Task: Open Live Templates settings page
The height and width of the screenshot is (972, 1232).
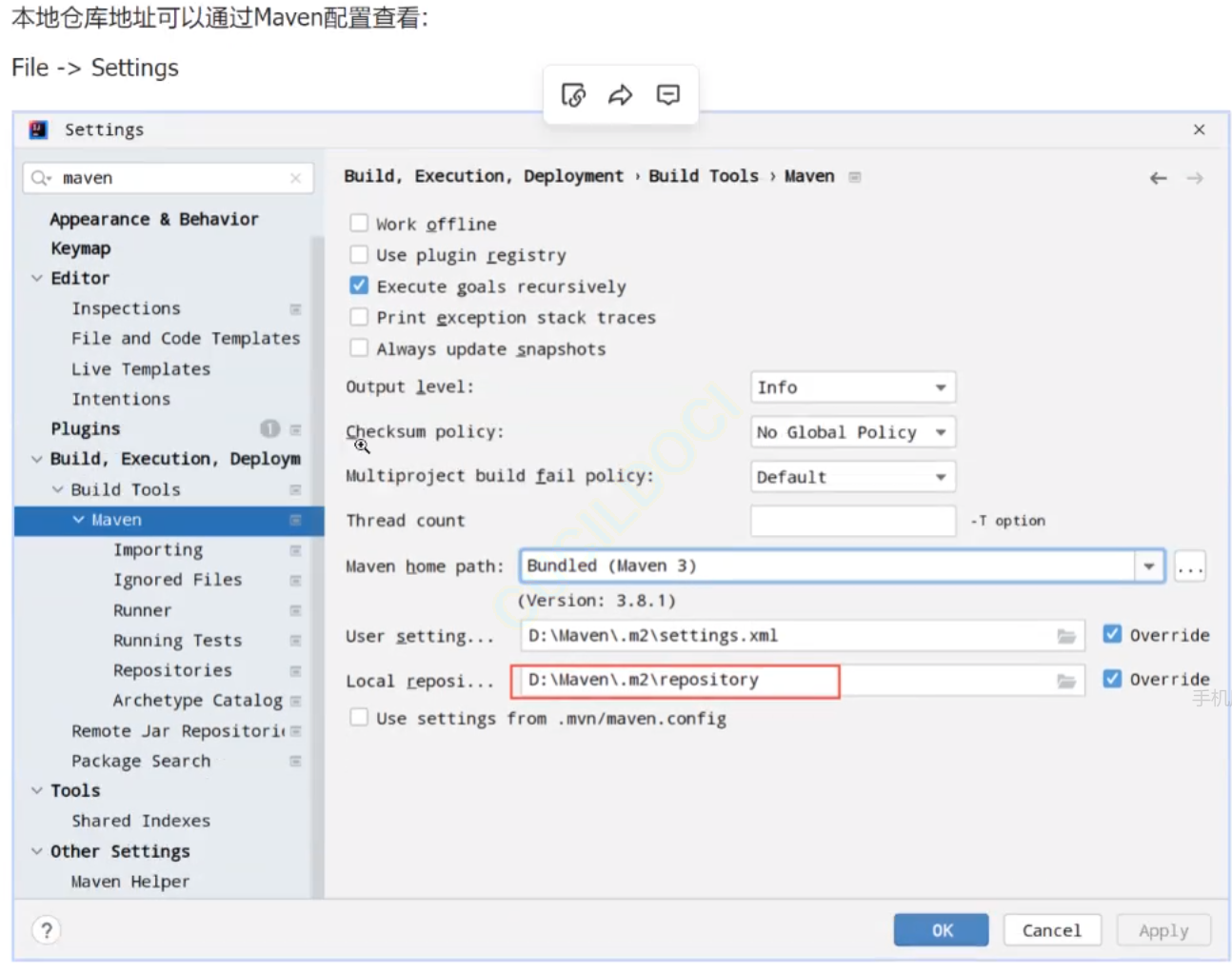Action: click(141, 369)
